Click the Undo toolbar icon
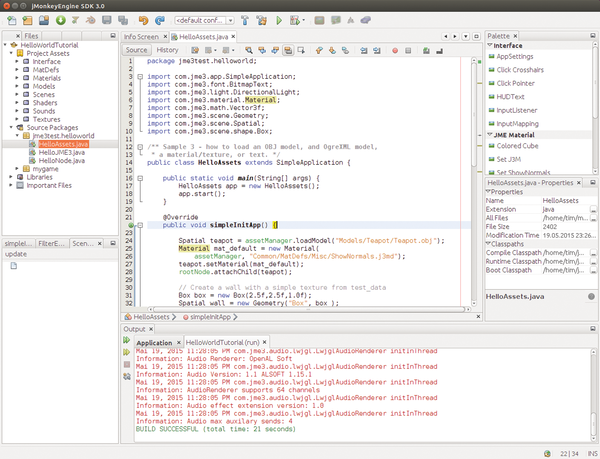Screen dimensions: 600x459 coord(143,20)
